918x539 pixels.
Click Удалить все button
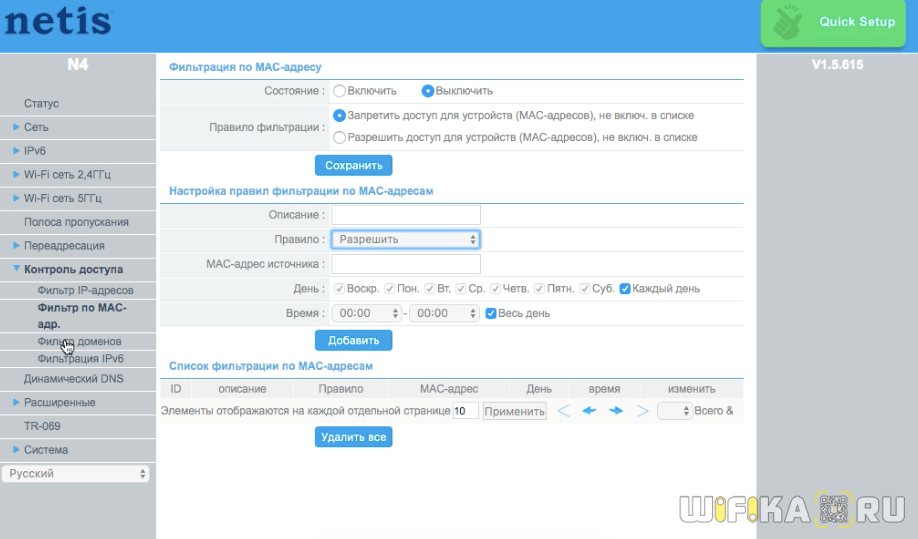coord(354,437)
